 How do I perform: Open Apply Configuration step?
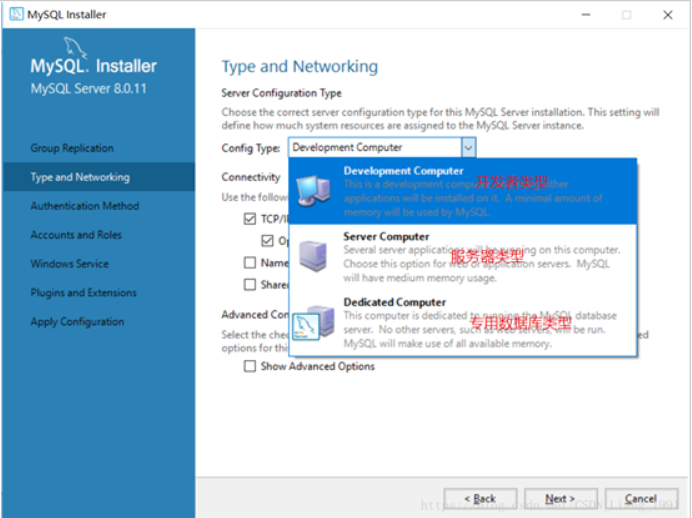pyautogui.click(x=77, y=322)
